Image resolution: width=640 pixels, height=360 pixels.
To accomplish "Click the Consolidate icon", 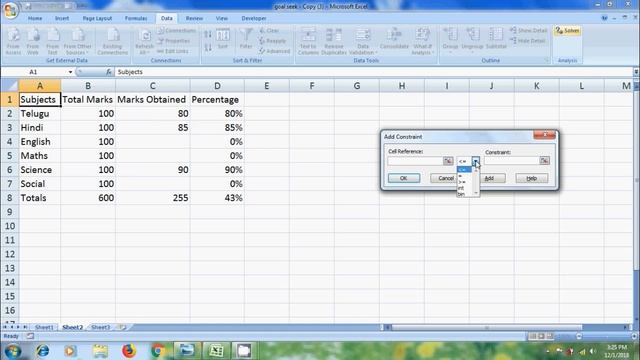I will (x=394, y=39).
